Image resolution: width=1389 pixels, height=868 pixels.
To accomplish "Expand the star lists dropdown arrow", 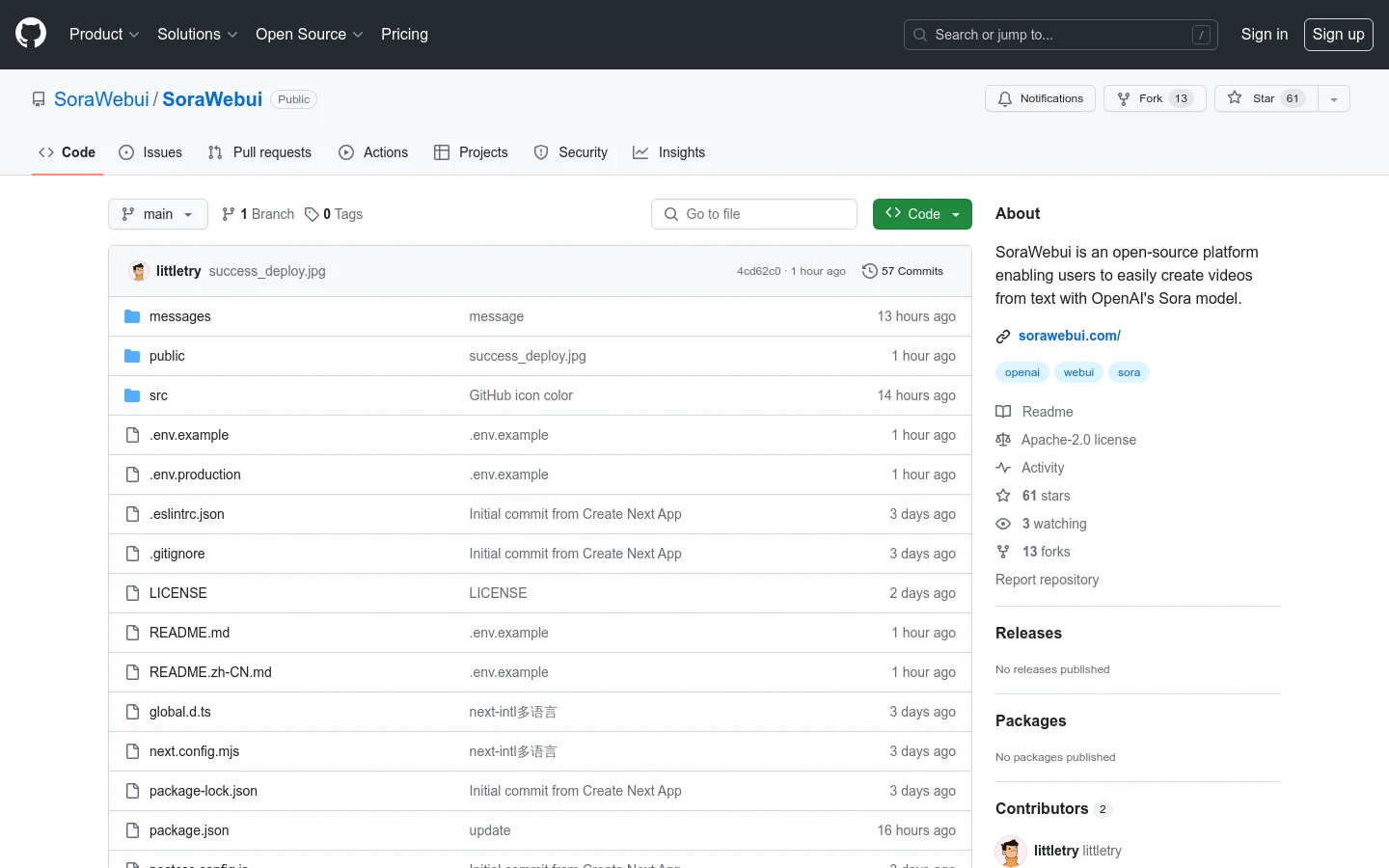I will pyautogui.click(x=1334, y=98).
